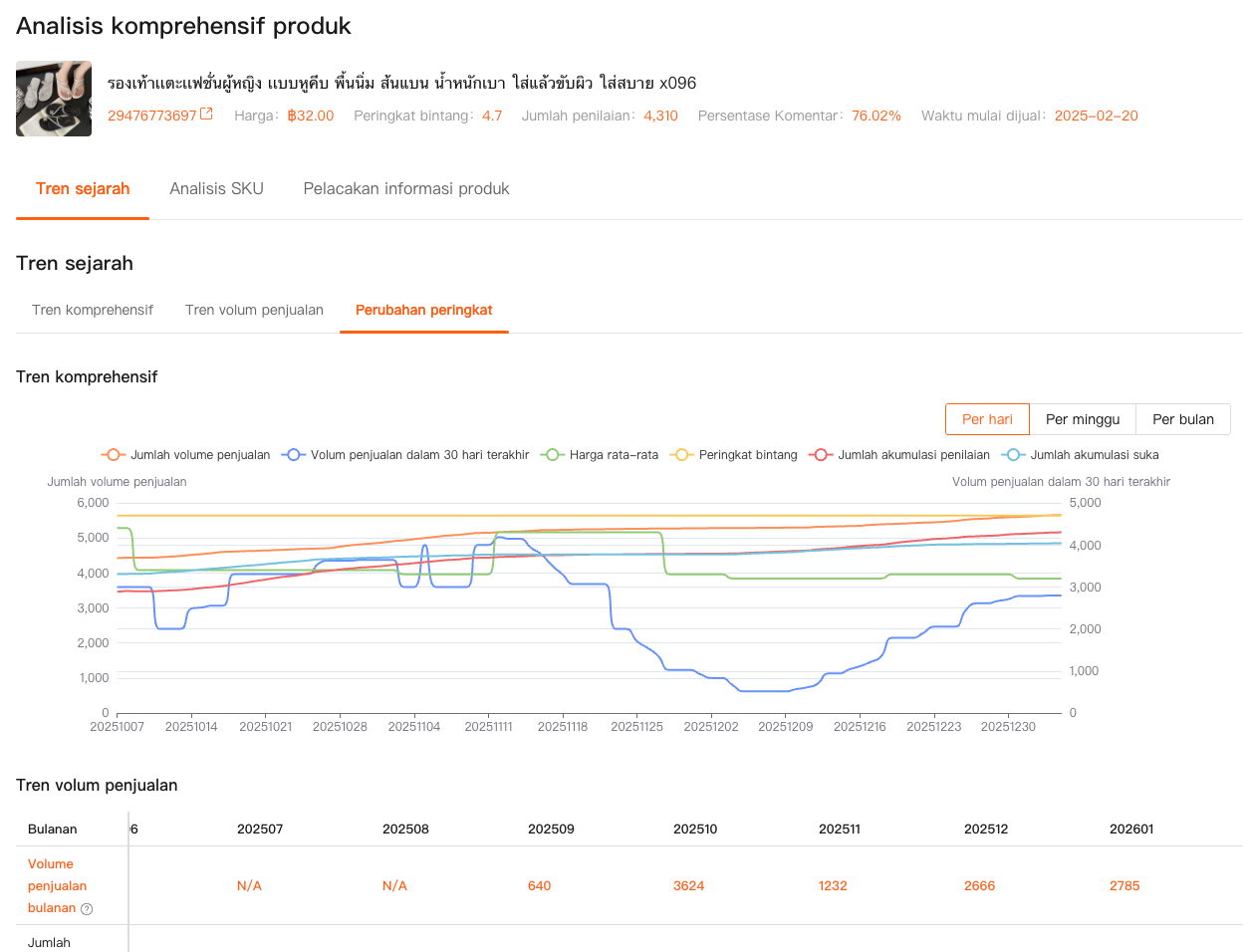This screenshot has width=1250, height=952.
Task: Switch chart to Per minggu
Action: [1083, 419]
